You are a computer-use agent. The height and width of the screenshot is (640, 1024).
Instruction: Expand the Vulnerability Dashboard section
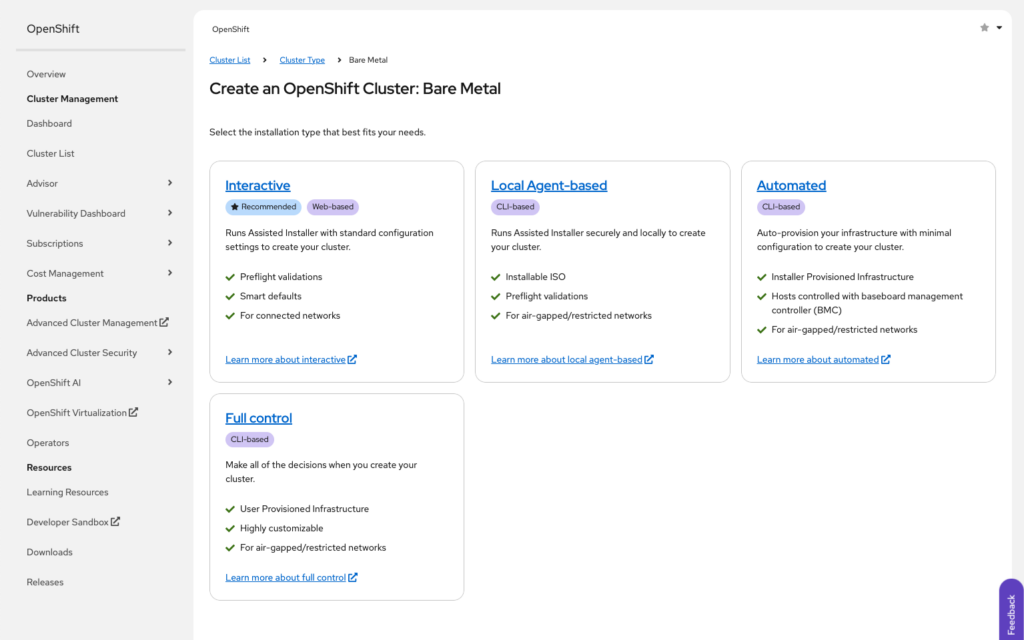[170, 213]
